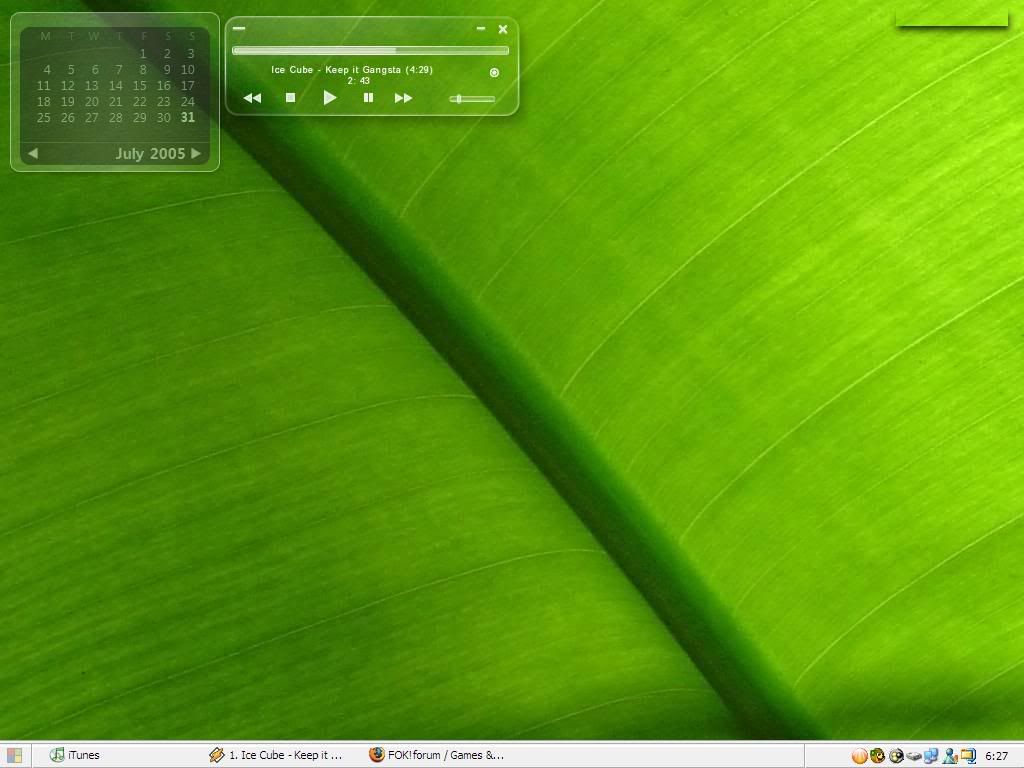The width and height of the screenshot is (1024, 768).
Task: Go to next month in calendar widget
Action: point(196,153)
